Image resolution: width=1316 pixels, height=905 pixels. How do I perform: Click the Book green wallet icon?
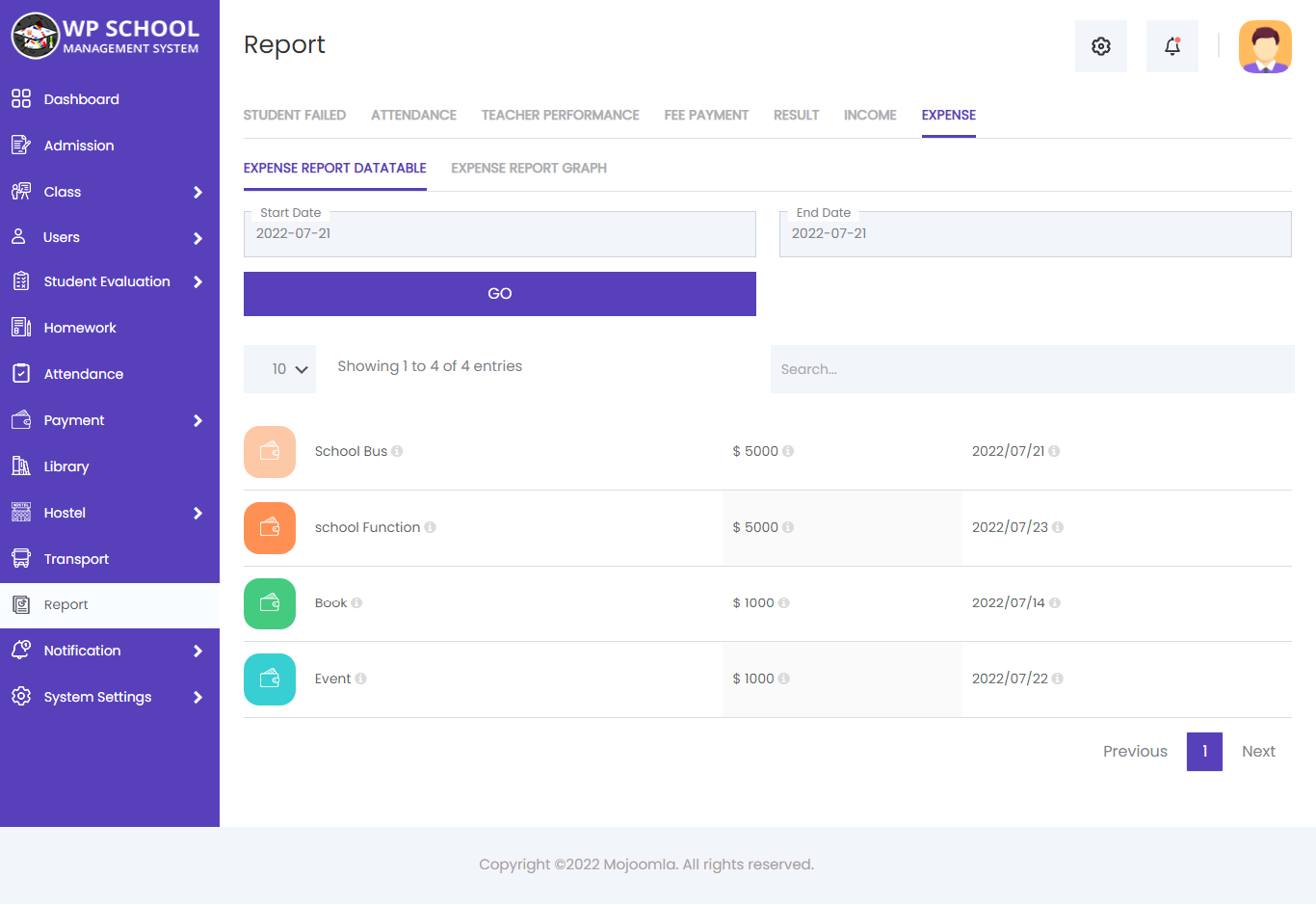pyautogui.click(x=270, y=603)
